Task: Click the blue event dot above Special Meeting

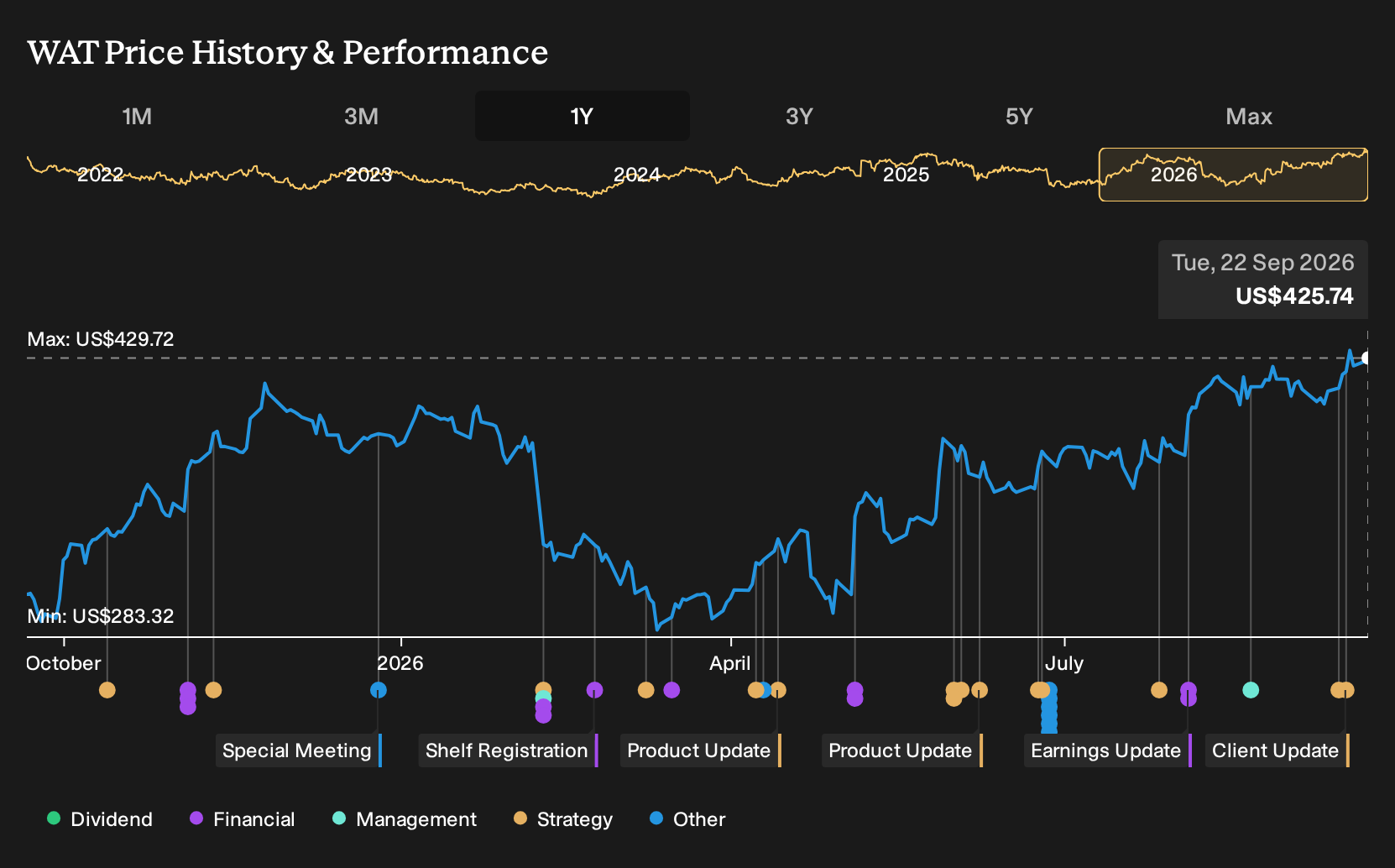Action: 379,690
